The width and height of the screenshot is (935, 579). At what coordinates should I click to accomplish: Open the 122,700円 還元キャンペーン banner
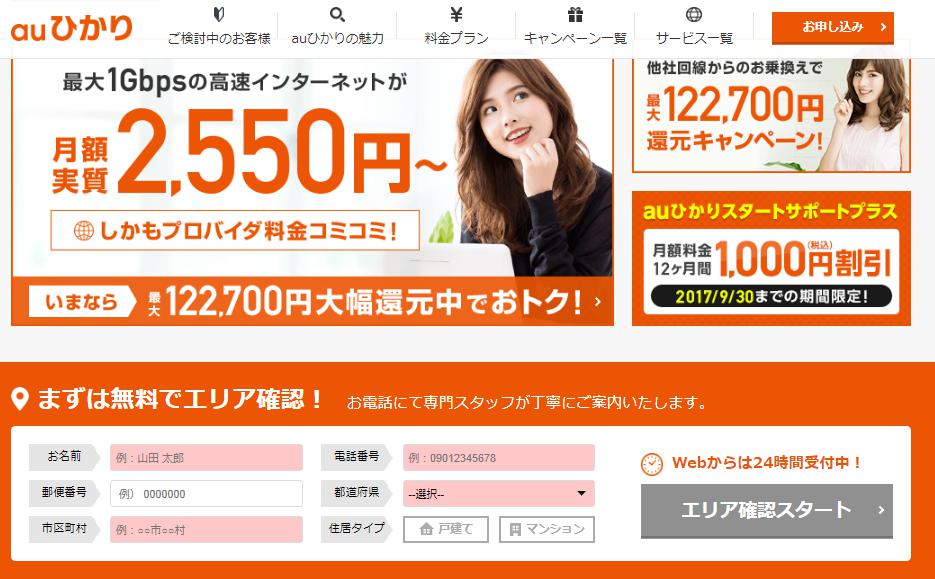[771, 115]
